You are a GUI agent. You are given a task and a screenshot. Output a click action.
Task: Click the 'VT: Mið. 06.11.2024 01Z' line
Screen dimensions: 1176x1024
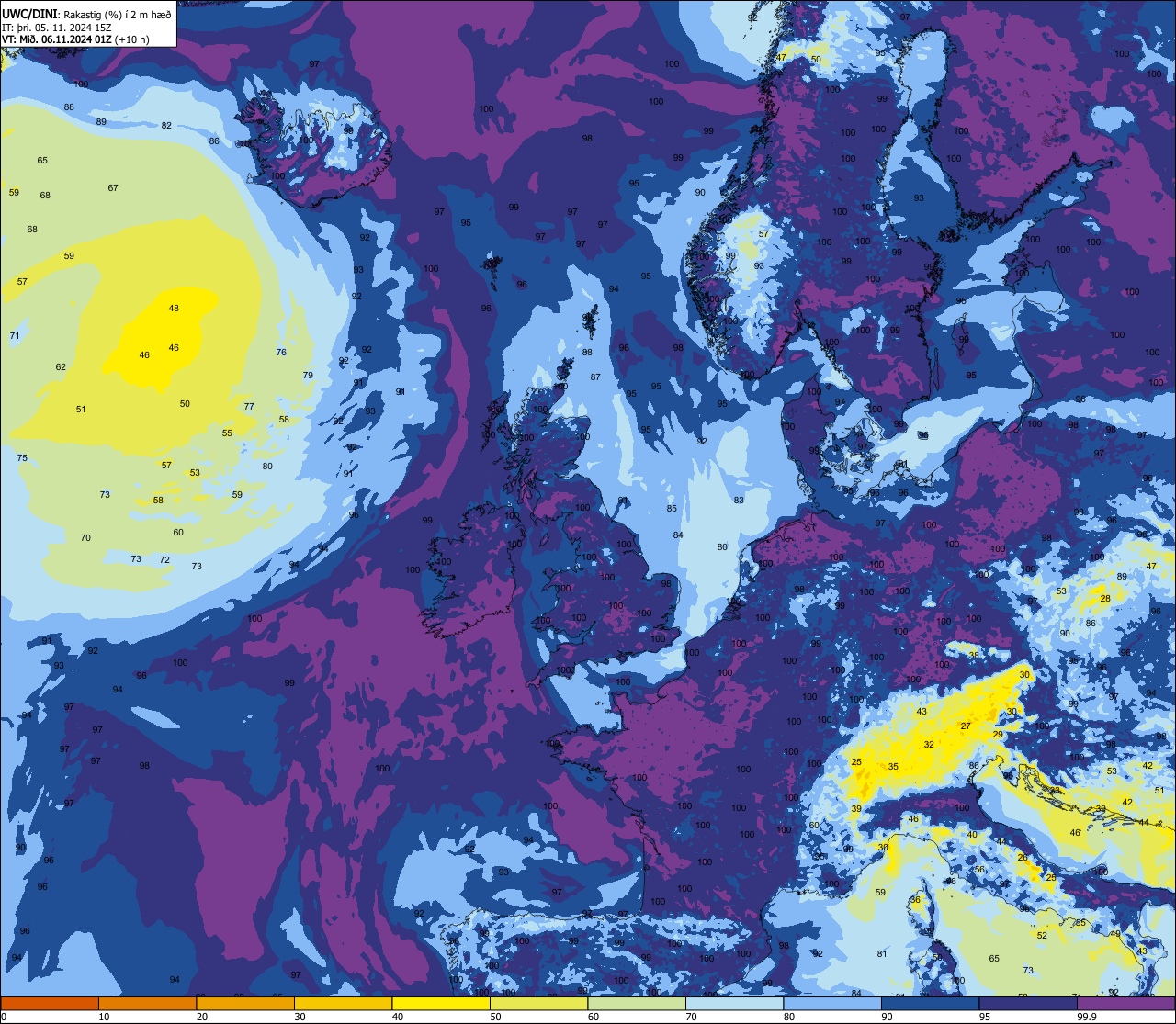pyautogui.click(x=57, y=39)
